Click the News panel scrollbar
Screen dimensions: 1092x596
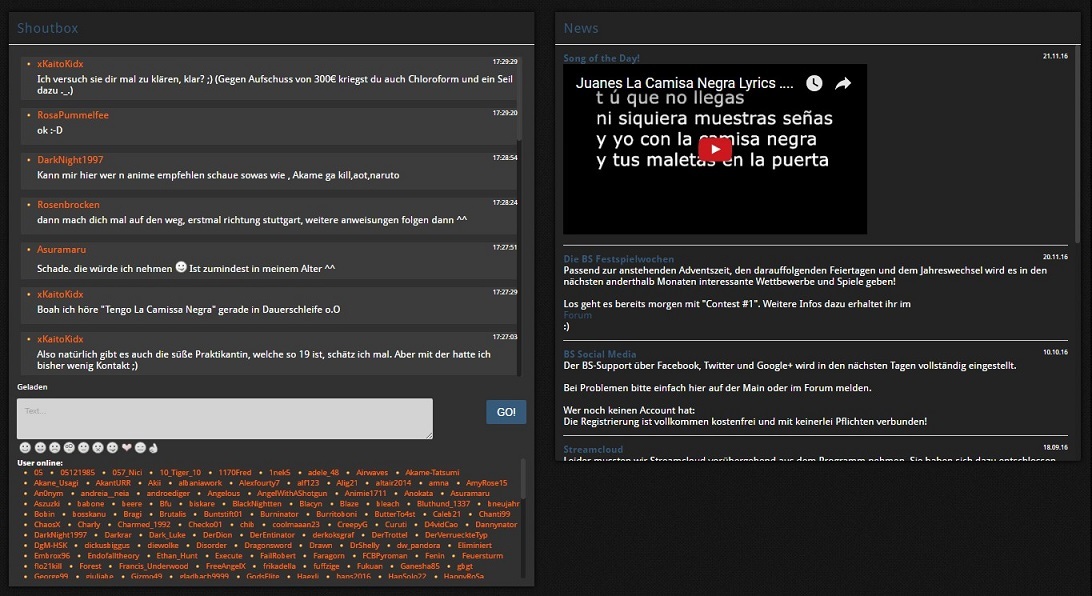click(1077, 145)
